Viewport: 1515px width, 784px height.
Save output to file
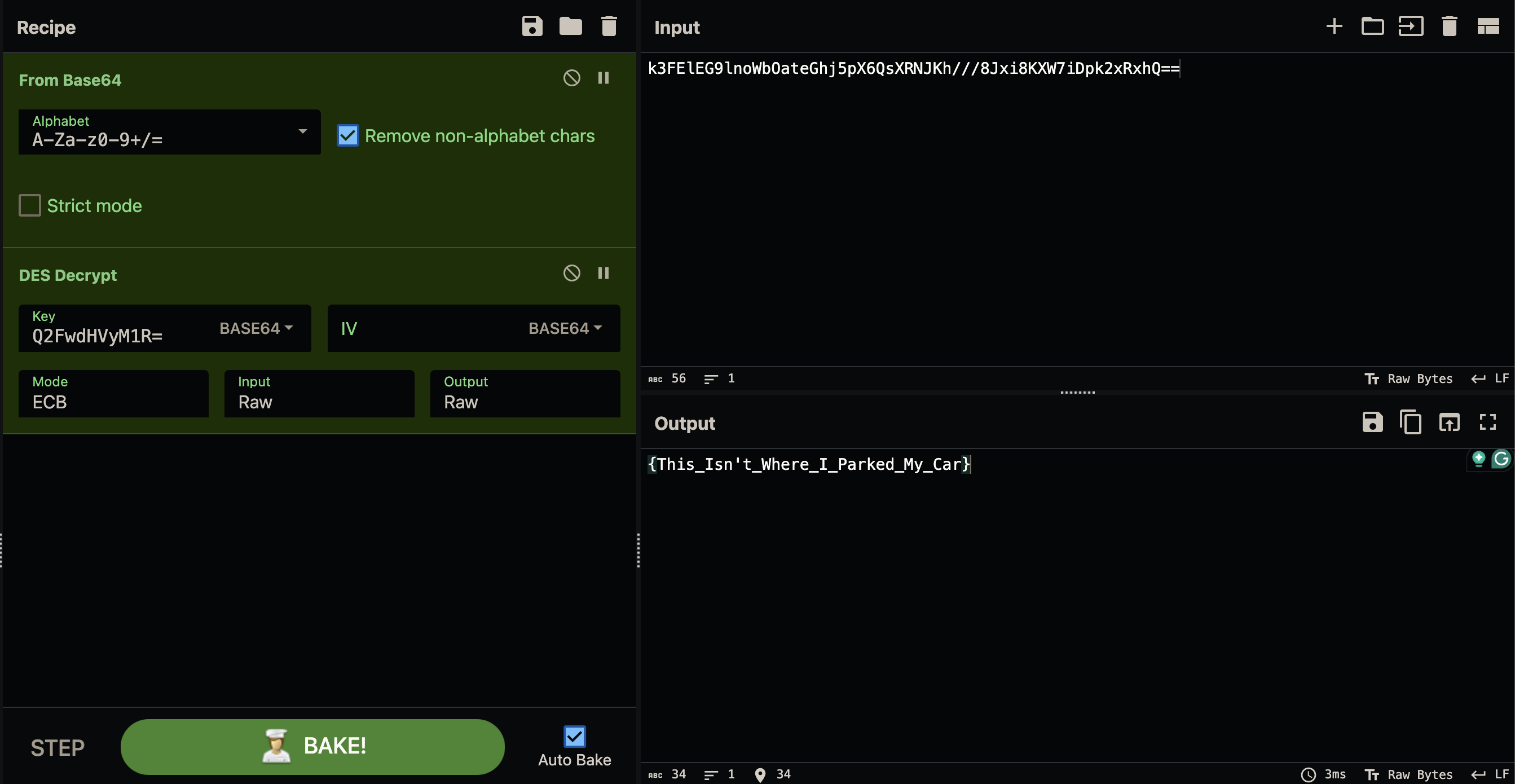click(x=1372, y=422)
